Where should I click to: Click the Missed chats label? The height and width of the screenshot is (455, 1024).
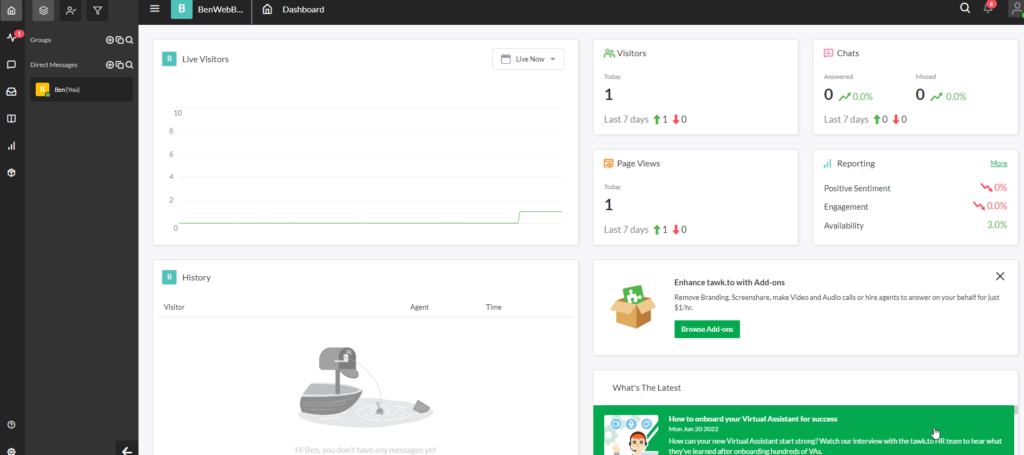(x=926, y=76)
